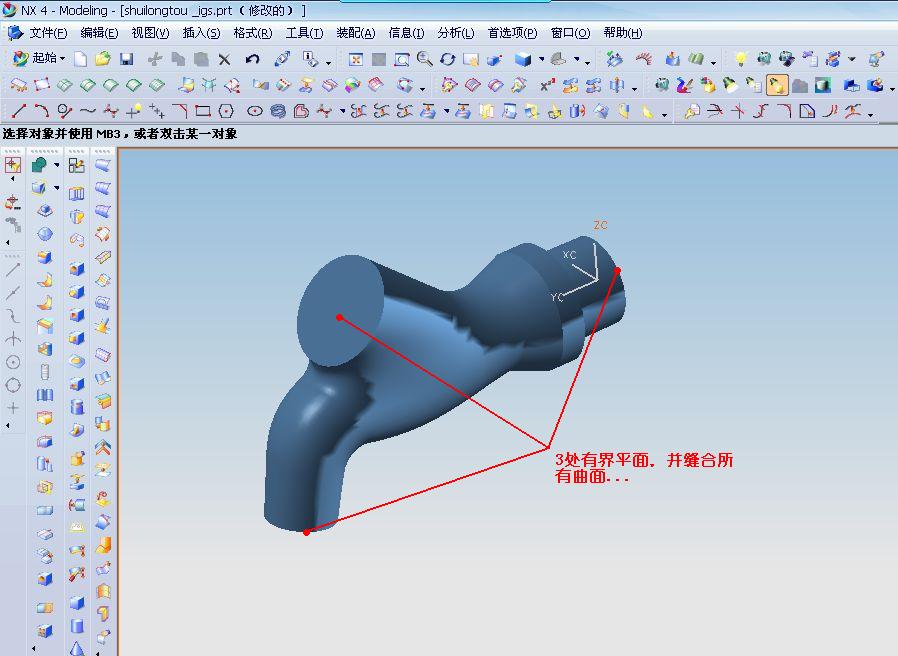This screenshot has height=656, width=898.
Task: Click the trim curve icon
Action: [715, 111]
